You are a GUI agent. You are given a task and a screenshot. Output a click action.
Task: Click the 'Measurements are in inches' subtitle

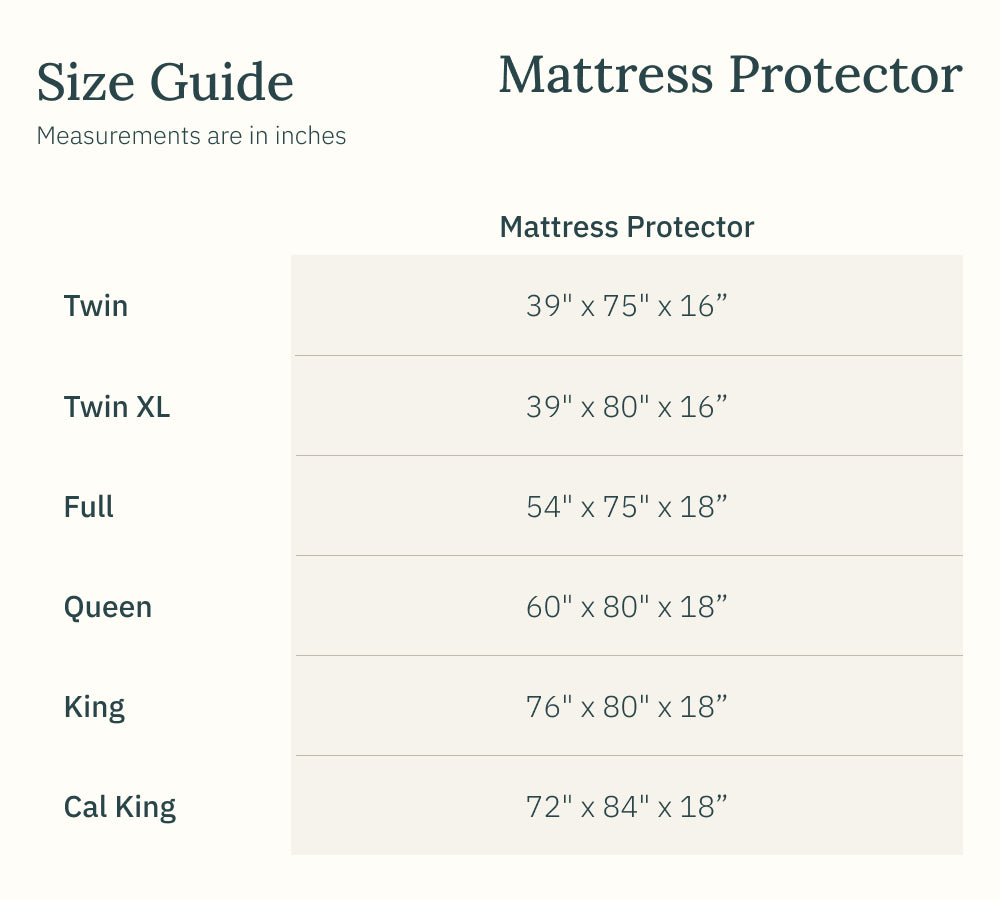[191, 135]
